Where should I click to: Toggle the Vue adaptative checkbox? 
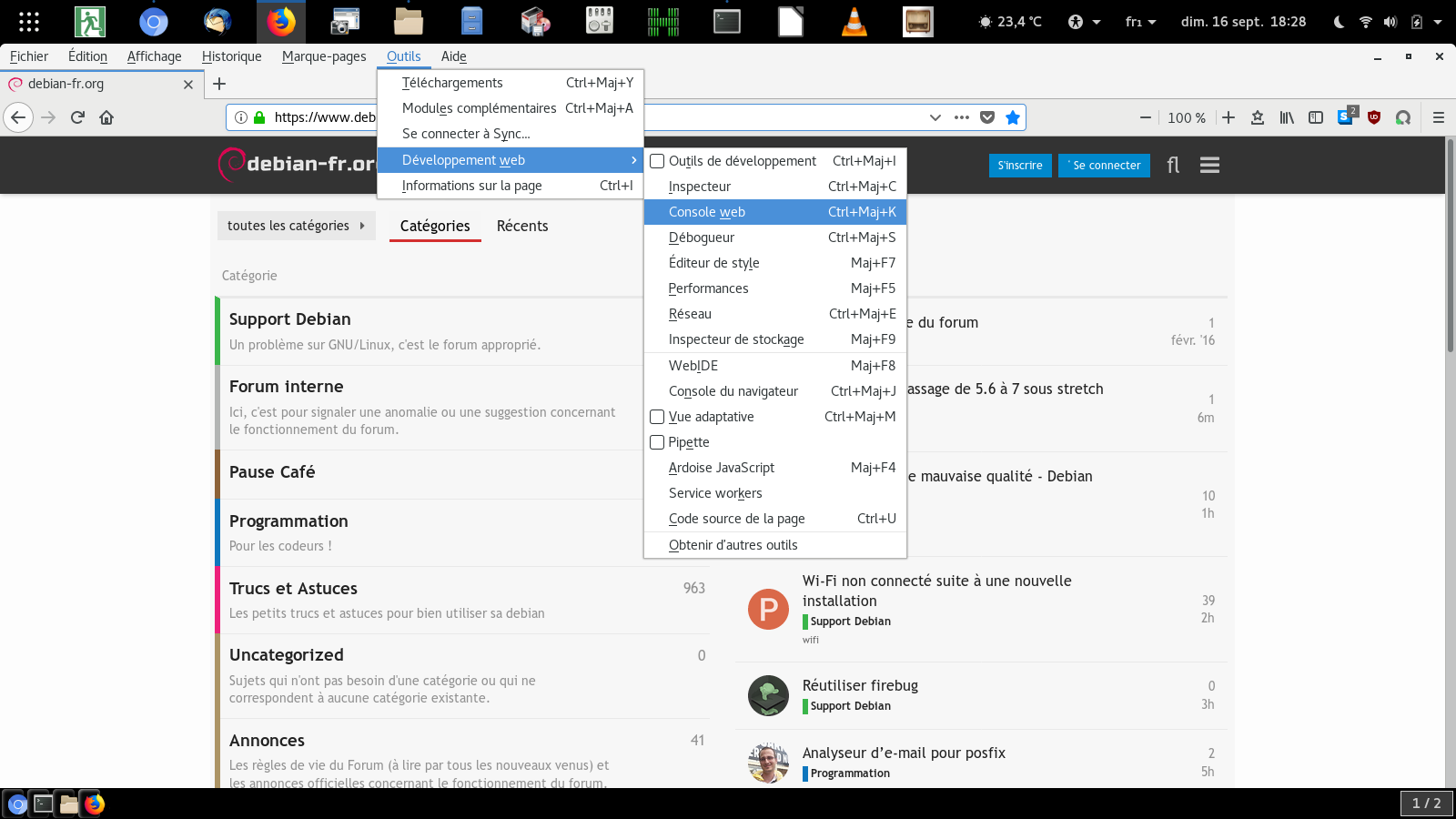657,417
